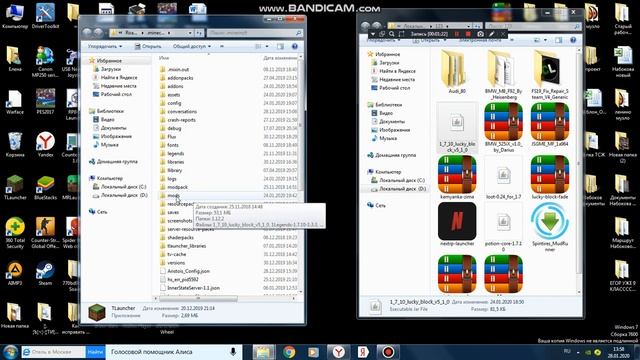Select the lucky-block-fade archive
The width and height of the screenshot is (640, 360).
[x=550, y=177]
